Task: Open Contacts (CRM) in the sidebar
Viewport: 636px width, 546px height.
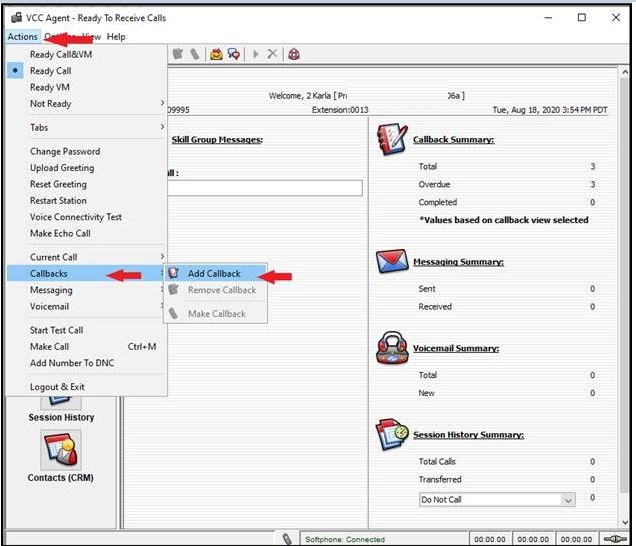Action: click(x=61, y=450)
